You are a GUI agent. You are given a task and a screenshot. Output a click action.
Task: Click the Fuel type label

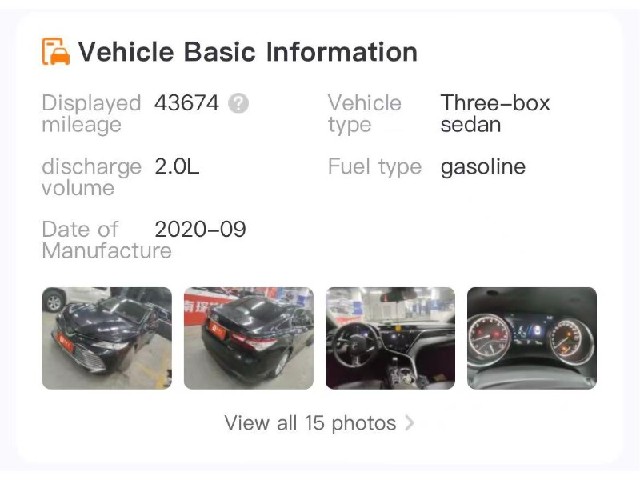tap(375, 167)
